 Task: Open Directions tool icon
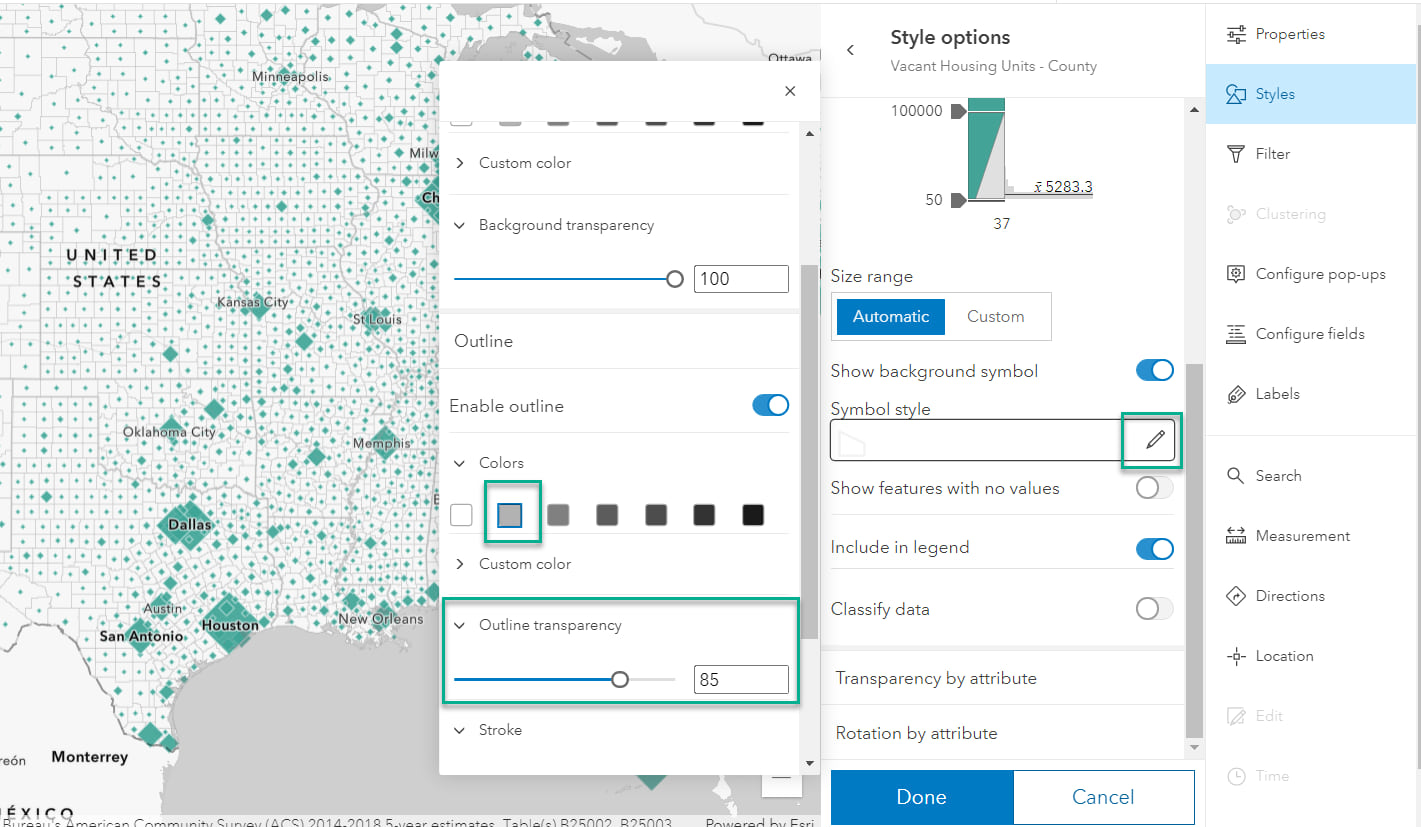tap(1236, 596)
